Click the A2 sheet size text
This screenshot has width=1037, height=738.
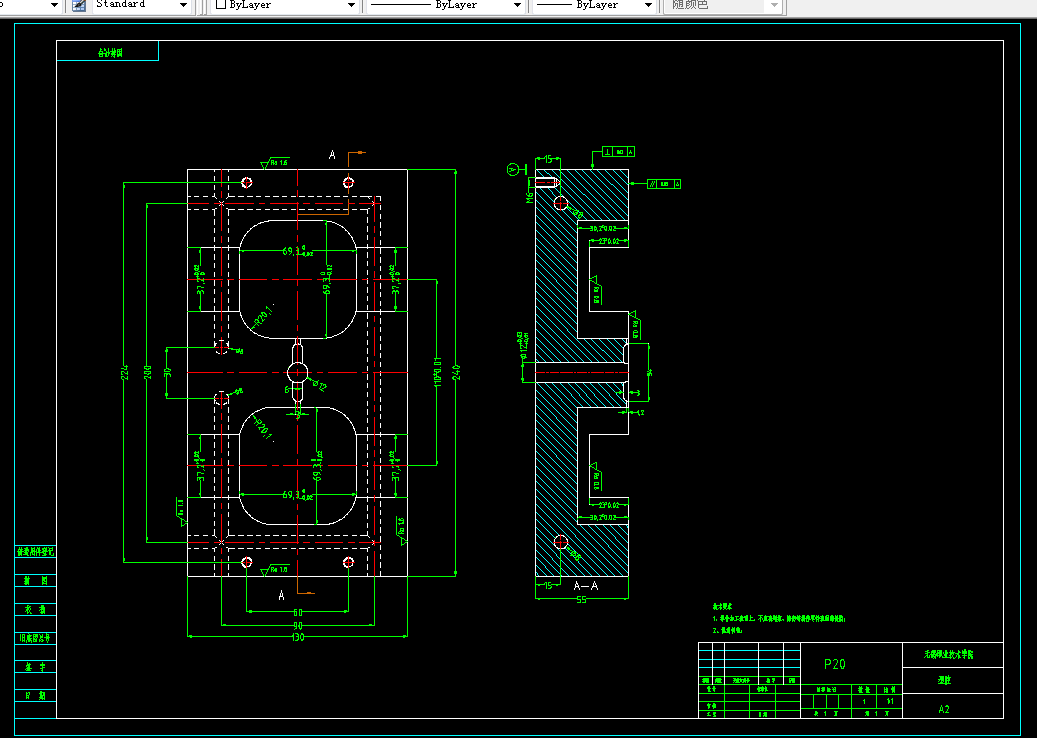point(944,710)
